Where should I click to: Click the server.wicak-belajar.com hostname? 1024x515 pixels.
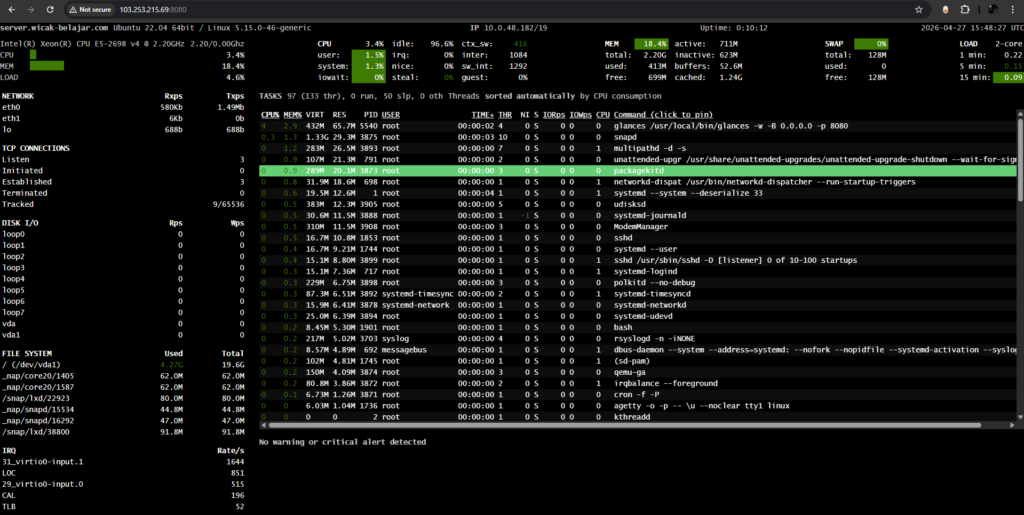[54, 28]
